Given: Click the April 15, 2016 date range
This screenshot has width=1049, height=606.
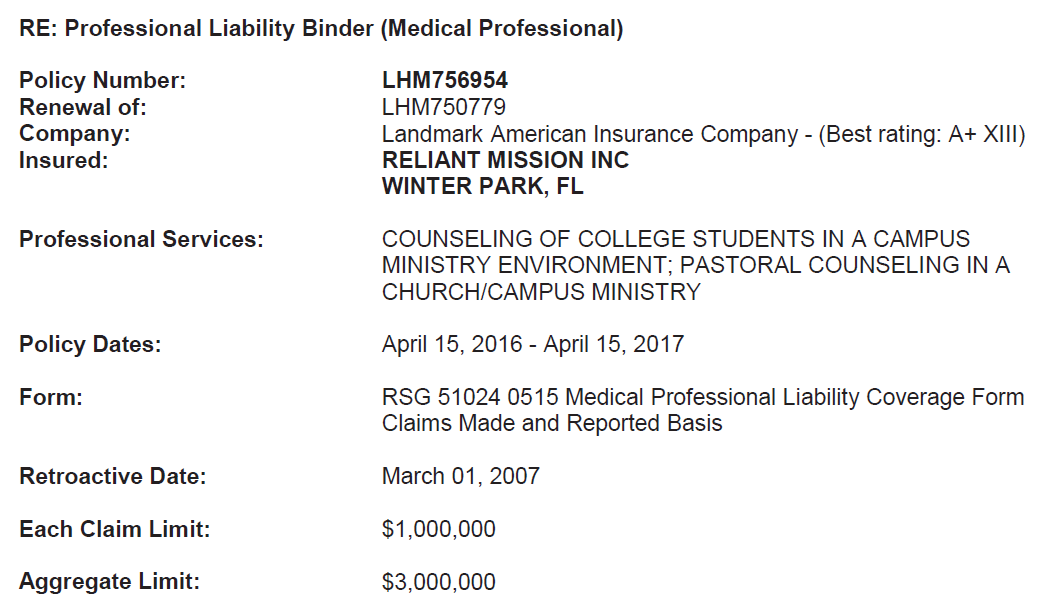Looking at the screenshot, I should (x=533, y=345).
